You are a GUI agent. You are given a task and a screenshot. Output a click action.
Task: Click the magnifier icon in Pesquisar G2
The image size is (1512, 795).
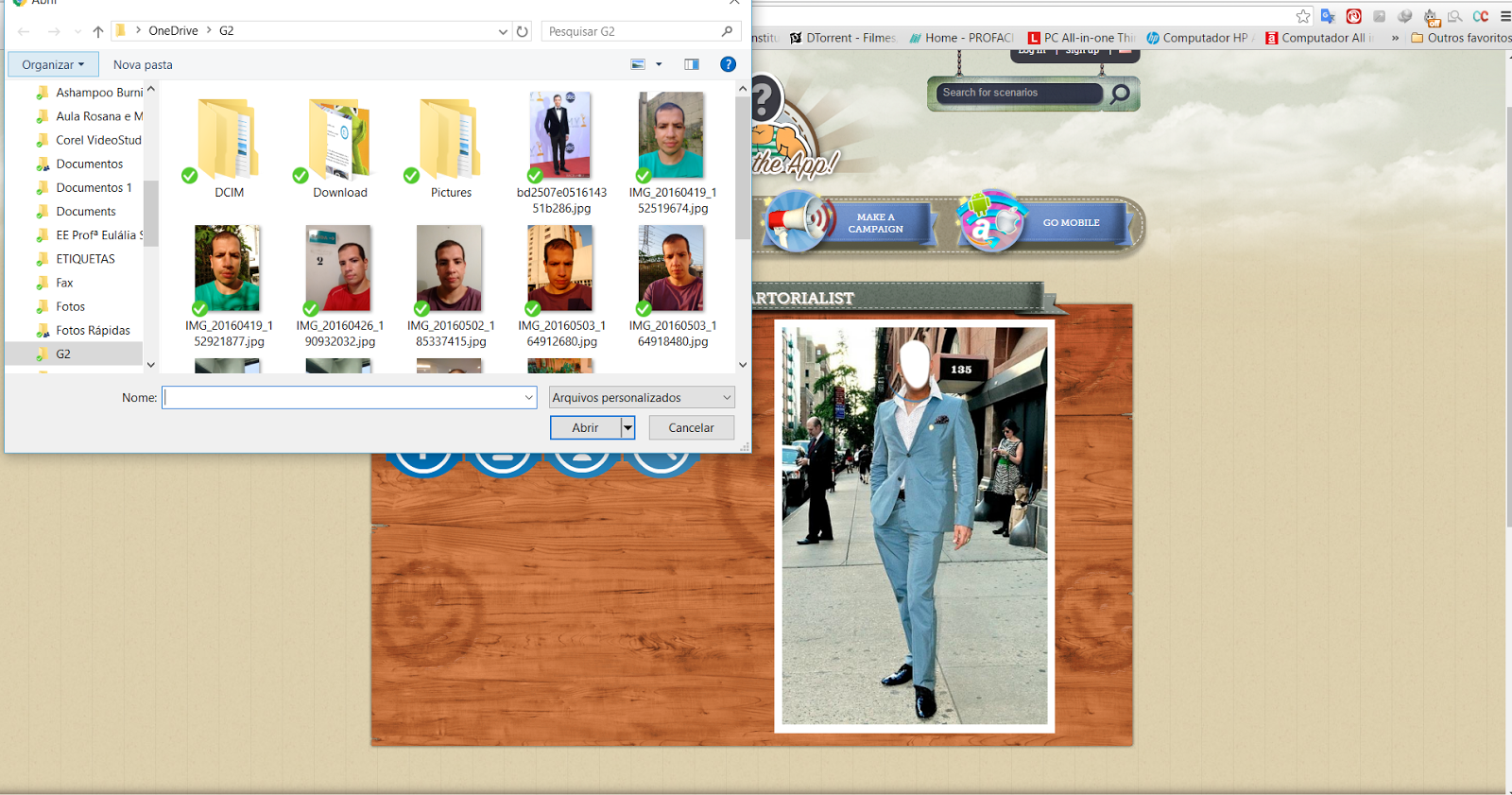click(727, 31)
